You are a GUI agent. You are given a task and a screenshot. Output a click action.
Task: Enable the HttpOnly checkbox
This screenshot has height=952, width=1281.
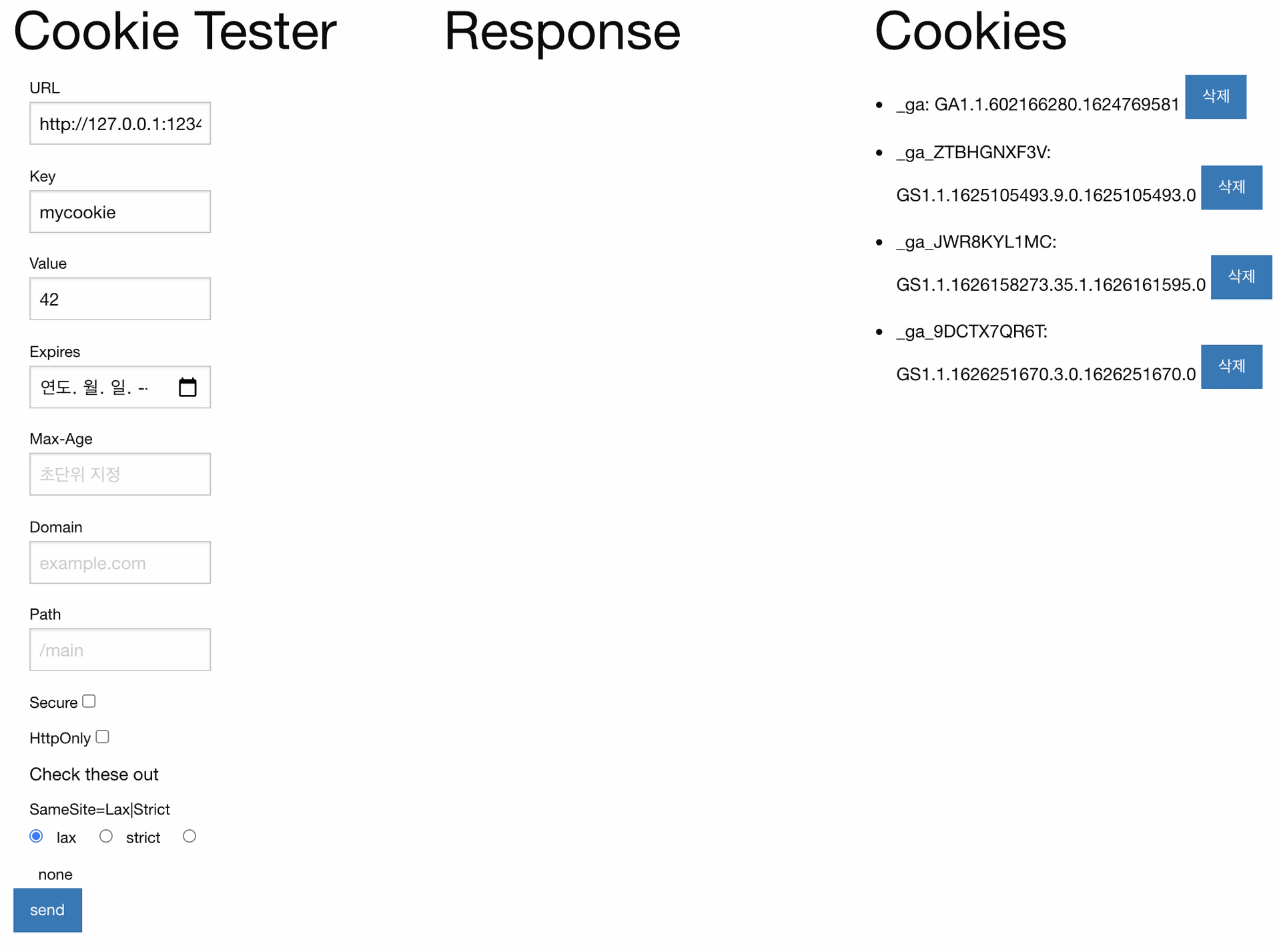(x=102, y=737)
